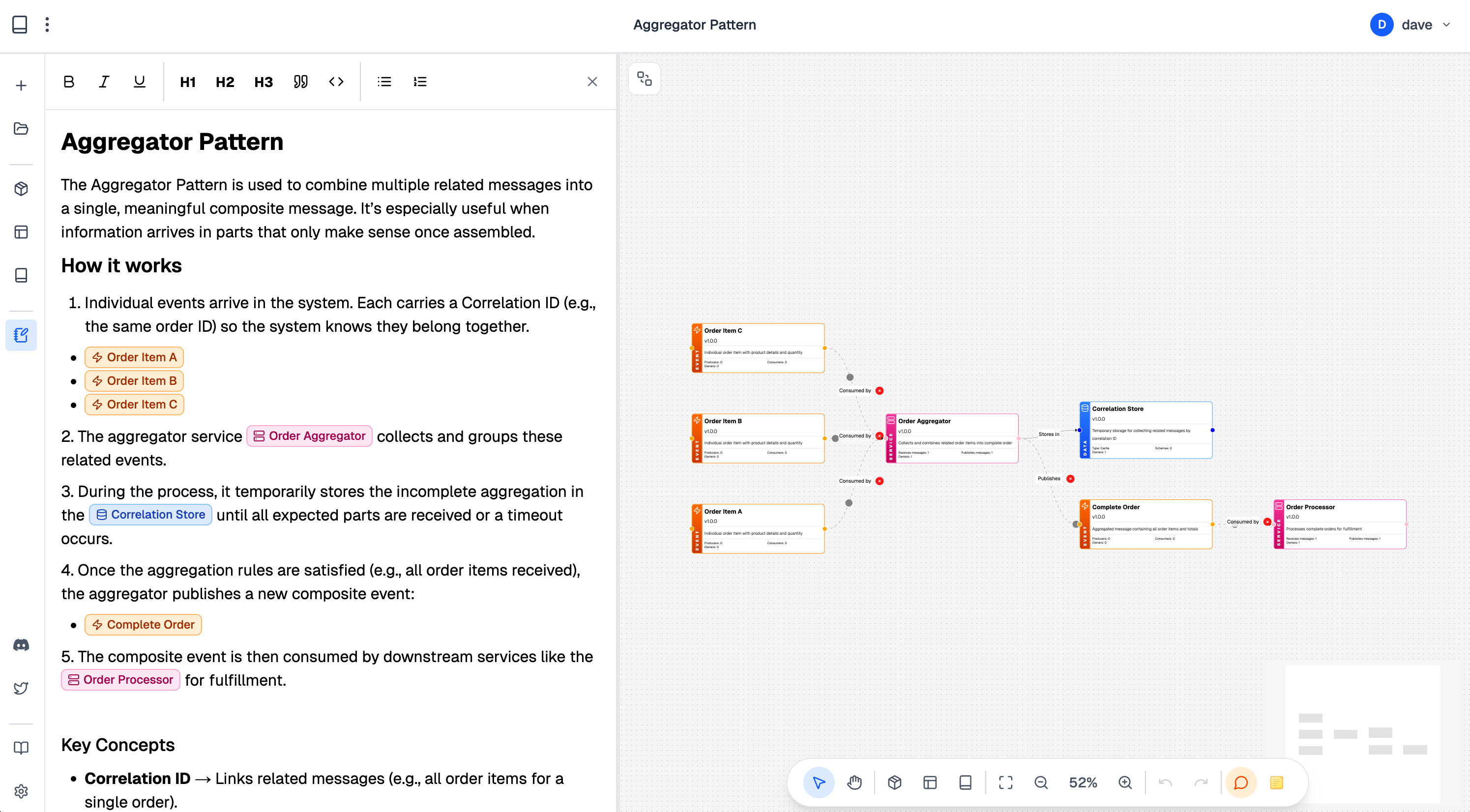Close the formatting toolbar
Viewport: 1470px width, 812px height.
point(592,82)
